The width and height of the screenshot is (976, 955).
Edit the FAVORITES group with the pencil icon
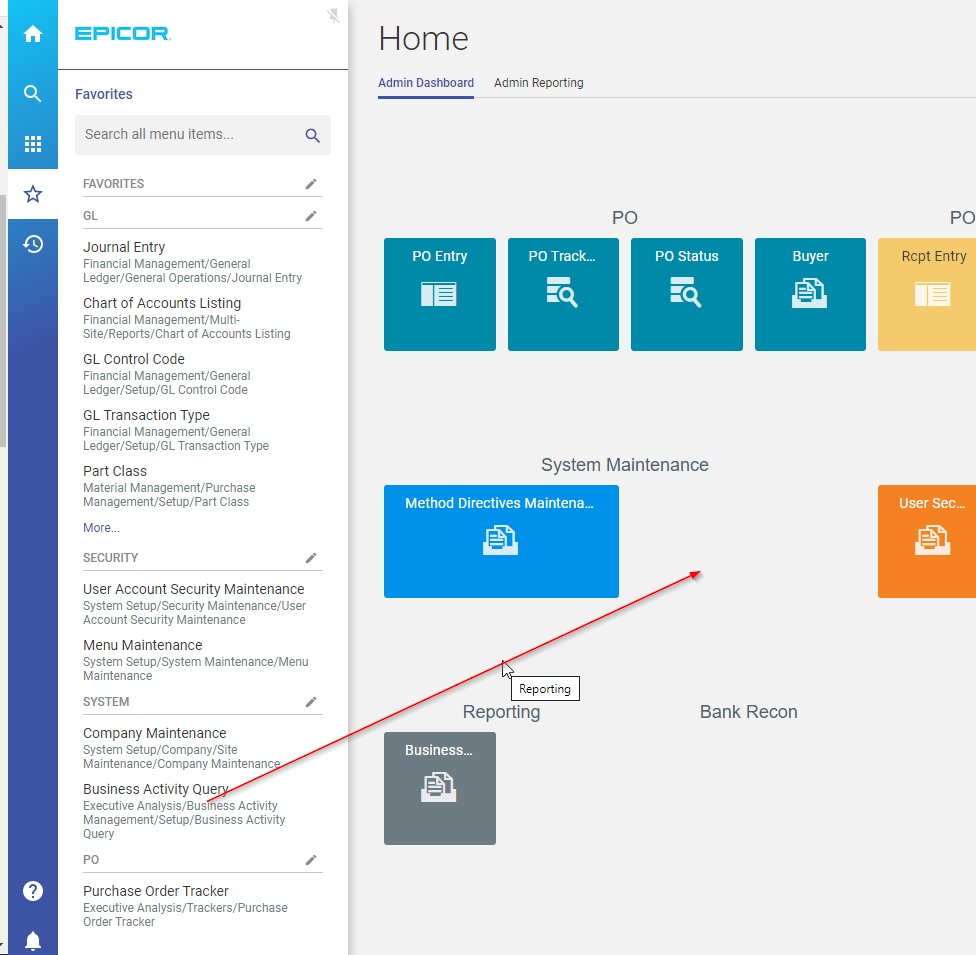click(x=310, y=183)
